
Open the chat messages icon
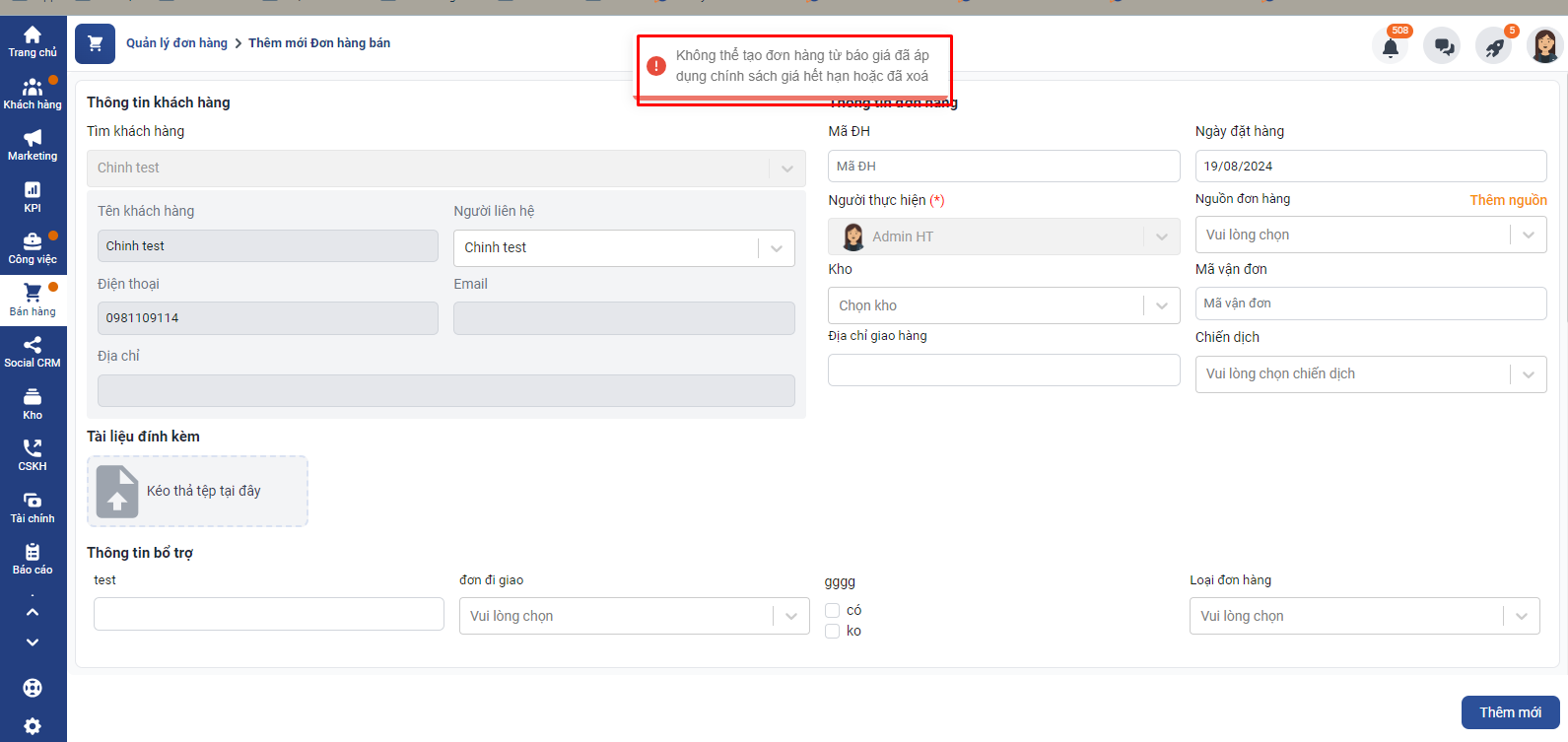1443,46
